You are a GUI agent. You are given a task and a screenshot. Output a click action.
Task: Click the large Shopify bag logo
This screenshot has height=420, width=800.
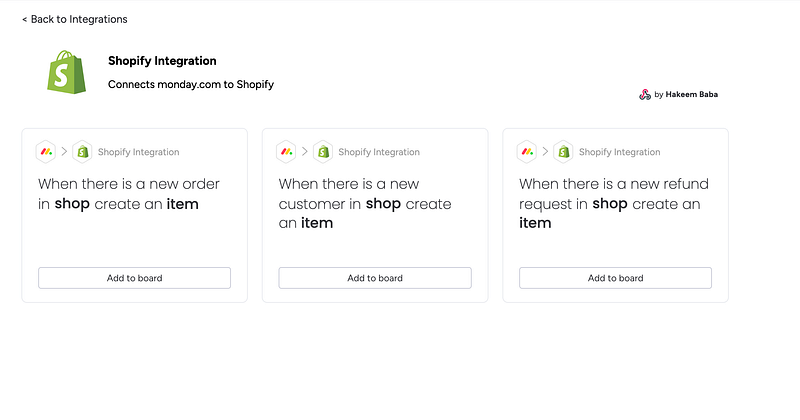pos(66,72)
